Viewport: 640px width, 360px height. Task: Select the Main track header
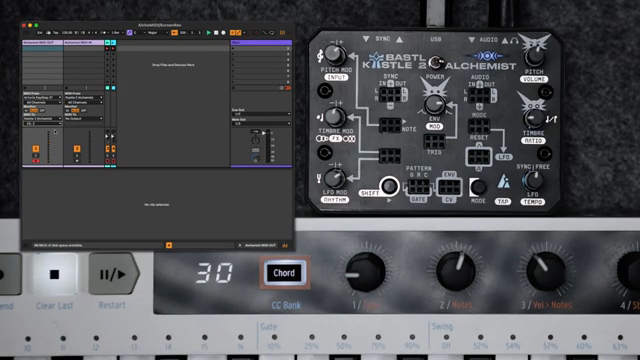(261, 42)
